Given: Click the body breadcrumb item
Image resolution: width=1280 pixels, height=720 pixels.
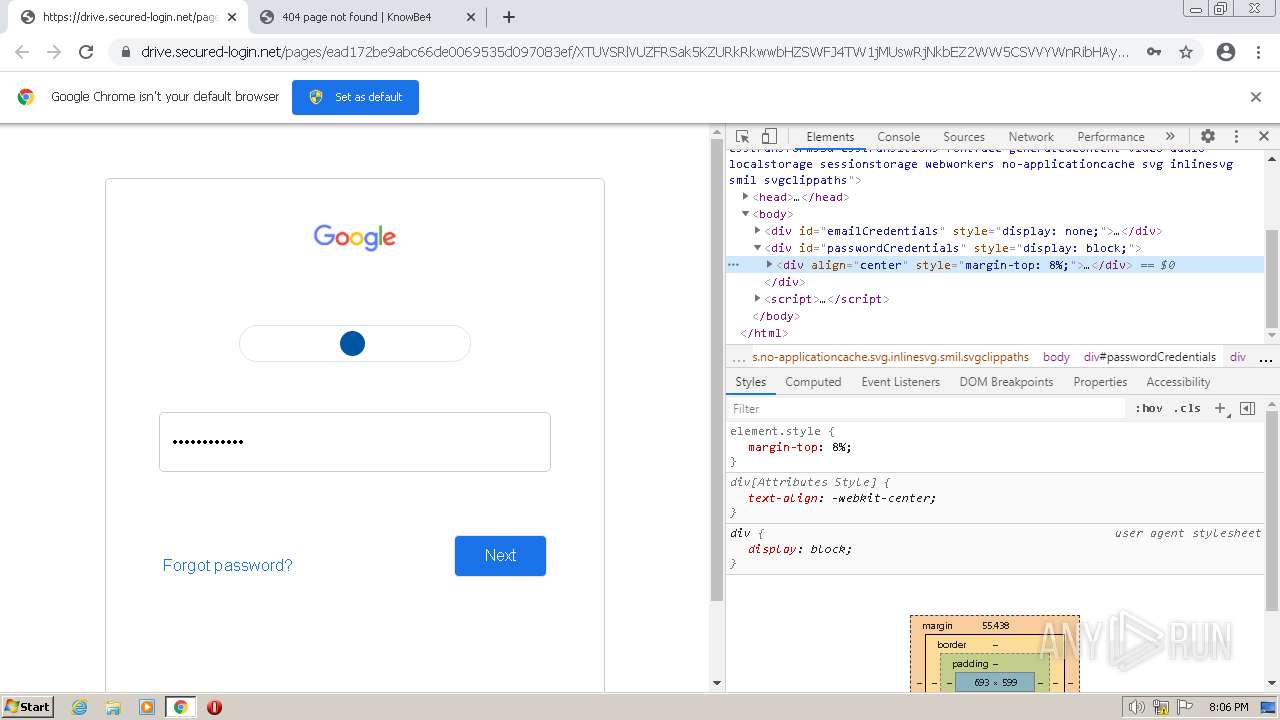Looking at the screenshot, I should tap(1056, 357).
